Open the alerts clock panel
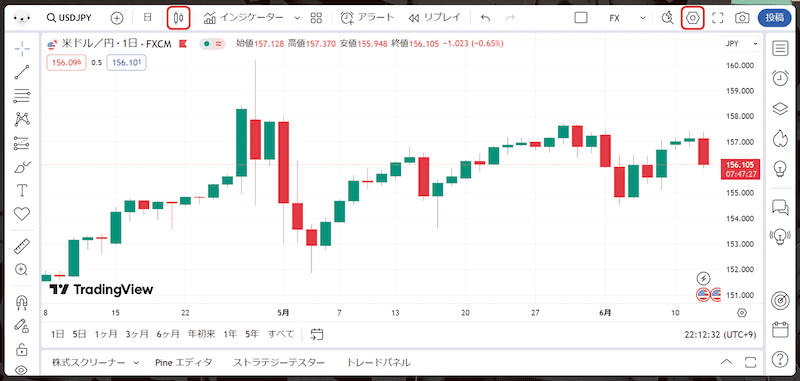 pyautogui.click(x=780, y=78)
